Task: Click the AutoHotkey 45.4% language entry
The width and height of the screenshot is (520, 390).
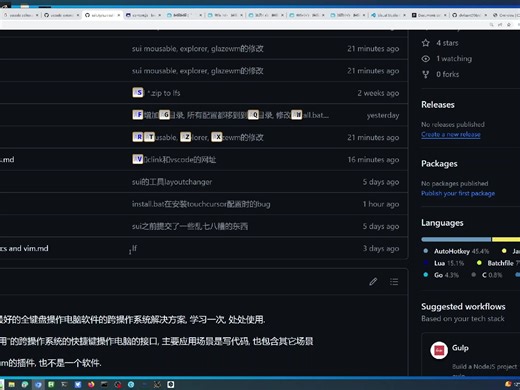Action: (456, 251)
